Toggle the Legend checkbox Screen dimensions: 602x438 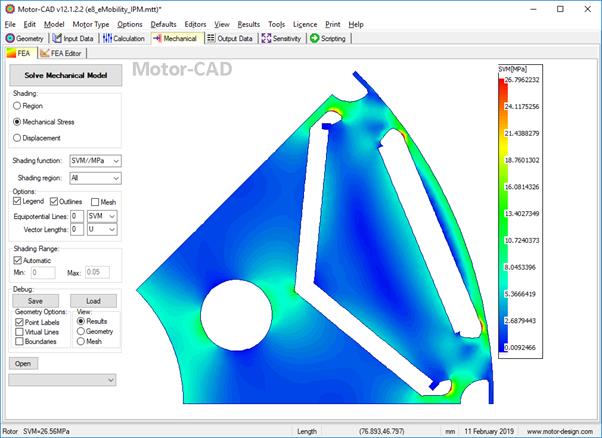pos(17,201)
